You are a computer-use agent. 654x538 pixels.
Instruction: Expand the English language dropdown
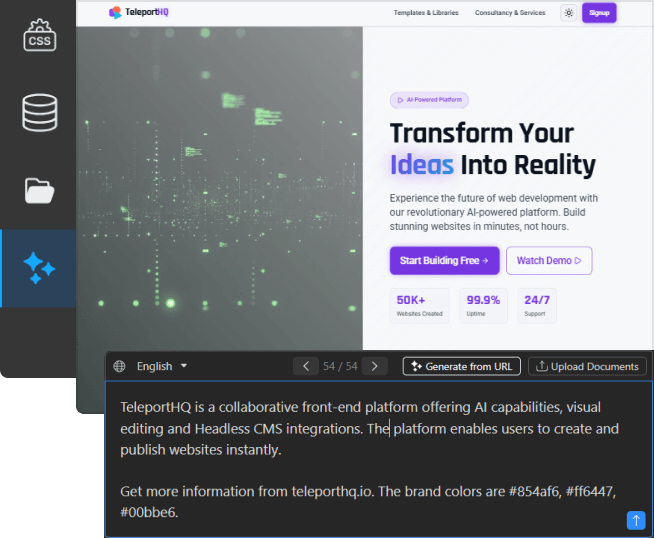coord(162,366)
